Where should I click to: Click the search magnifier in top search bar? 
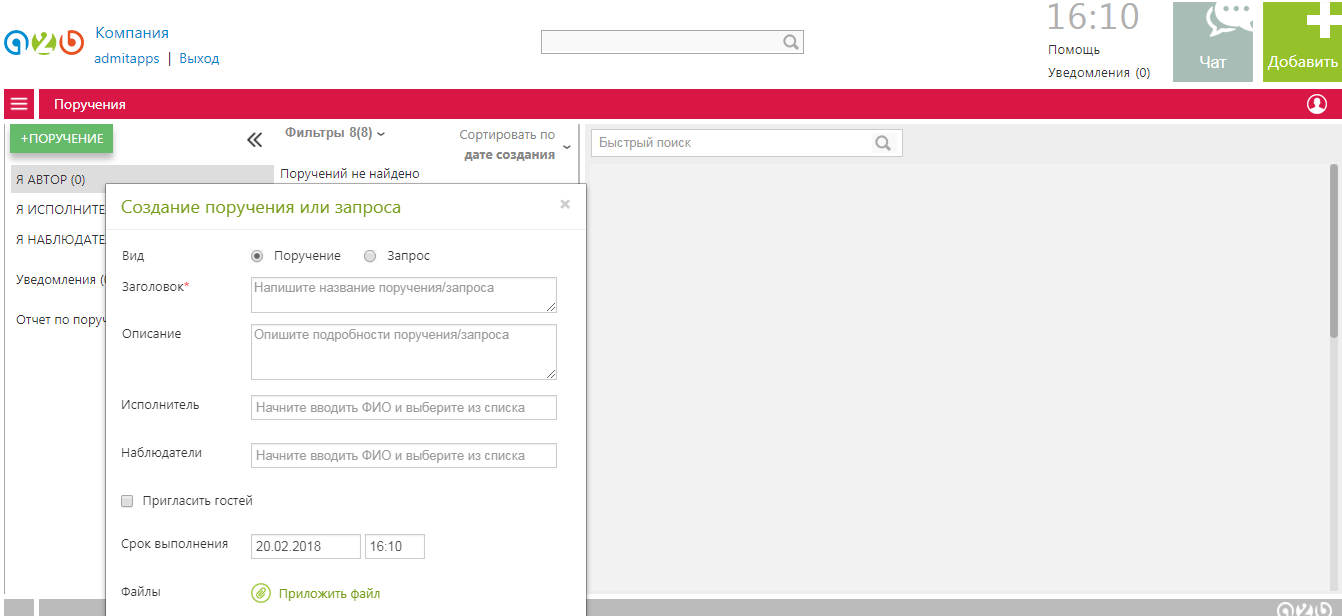(x=790, y=42)
